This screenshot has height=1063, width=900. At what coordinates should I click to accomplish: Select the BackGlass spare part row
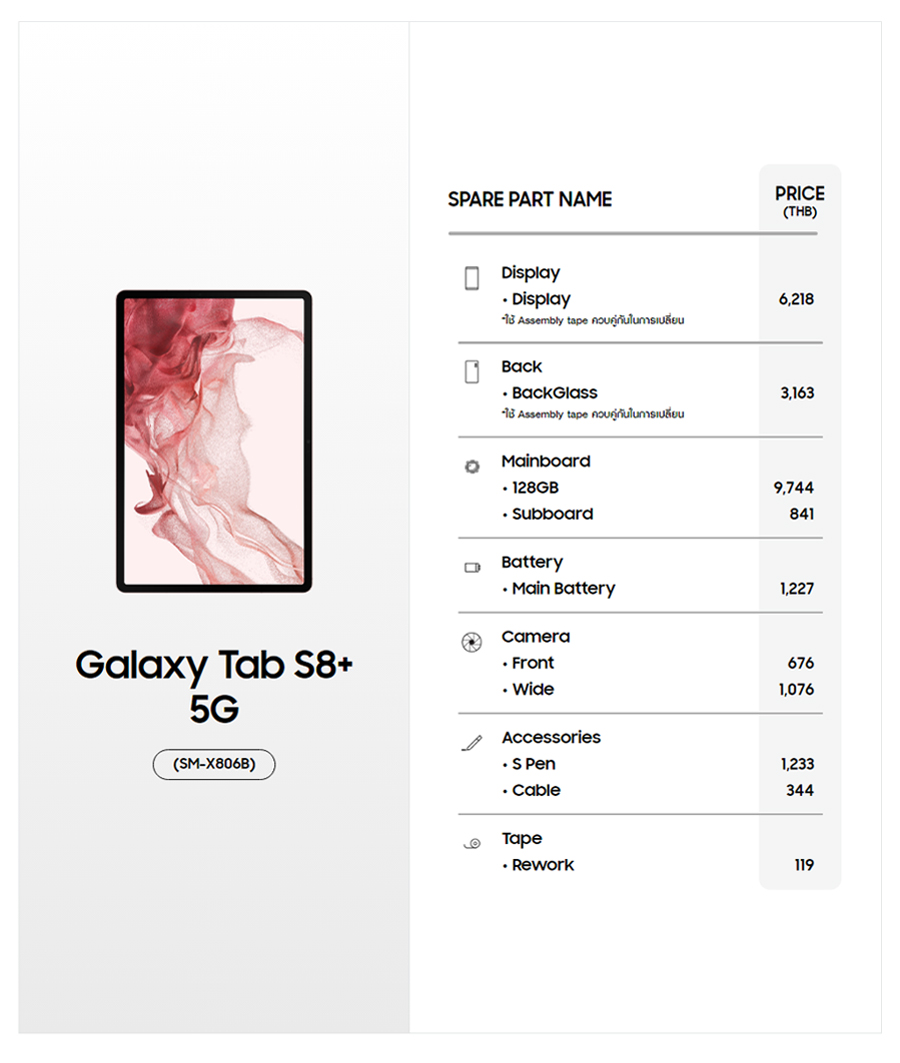(x=554, y=393)
